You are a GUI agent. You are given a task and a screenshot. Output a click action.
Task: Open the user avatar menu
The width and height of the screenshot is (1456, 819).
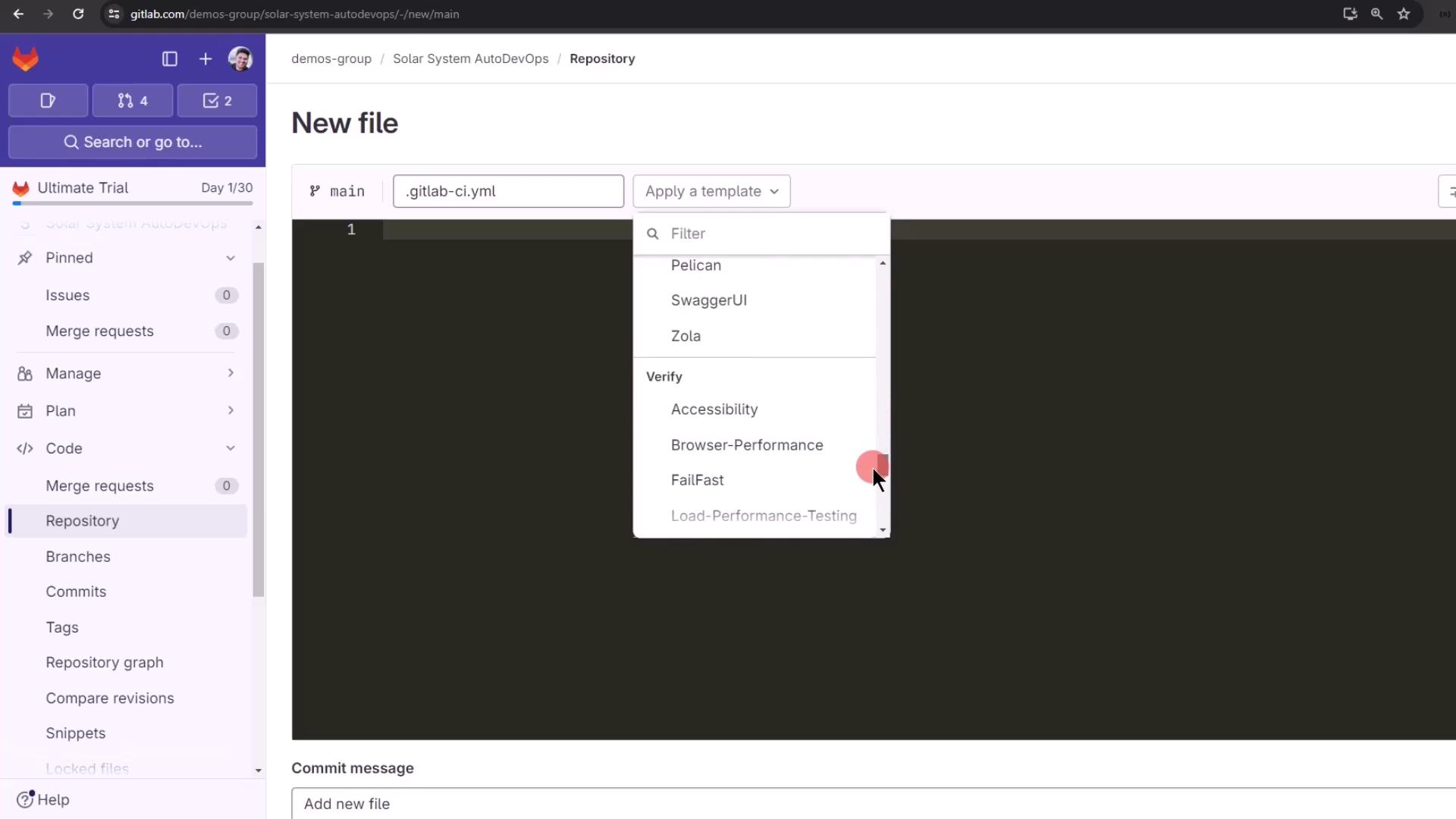point(240,59)
